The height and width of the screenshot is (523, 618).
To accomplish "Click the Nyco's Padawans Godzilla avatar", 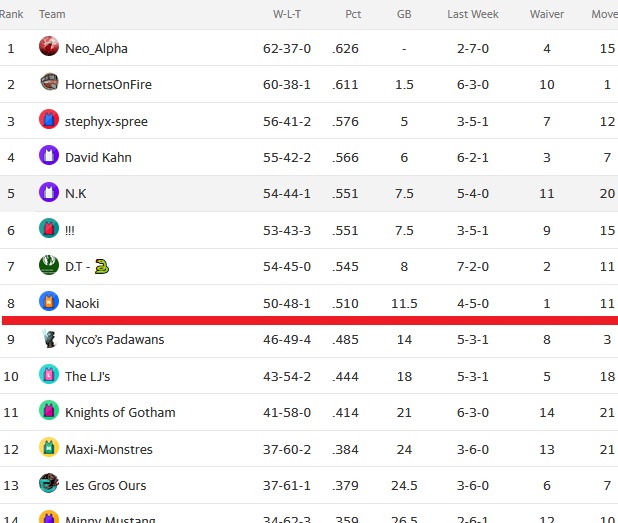I will (49, 338).
